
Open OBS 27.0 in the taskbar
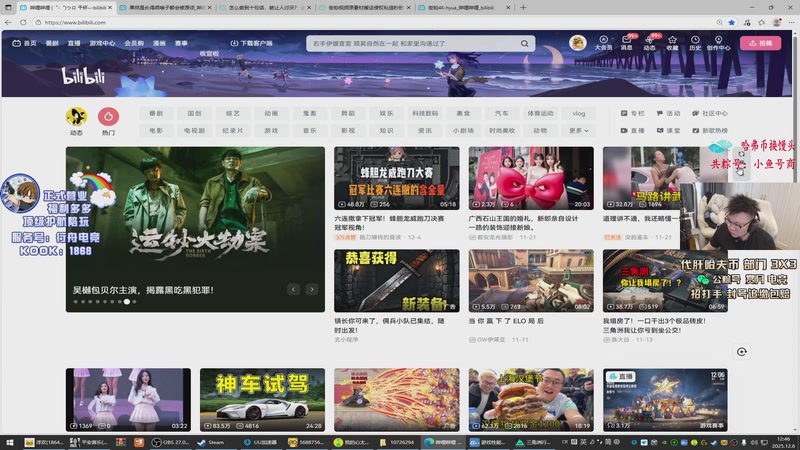[170, 442]
